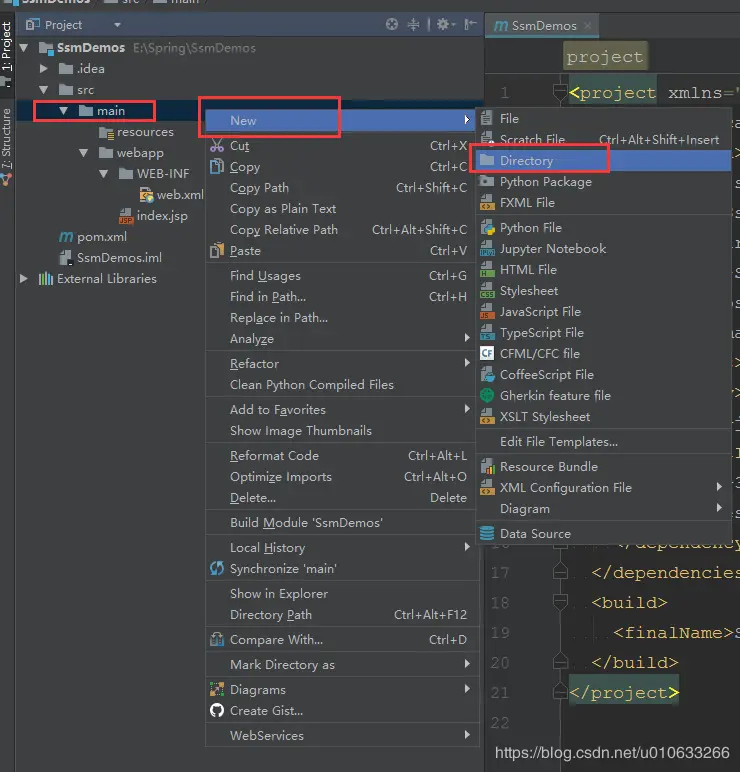Open the XML Configuration File submenu arrow
740x772 pixels.
coord(719,487)
